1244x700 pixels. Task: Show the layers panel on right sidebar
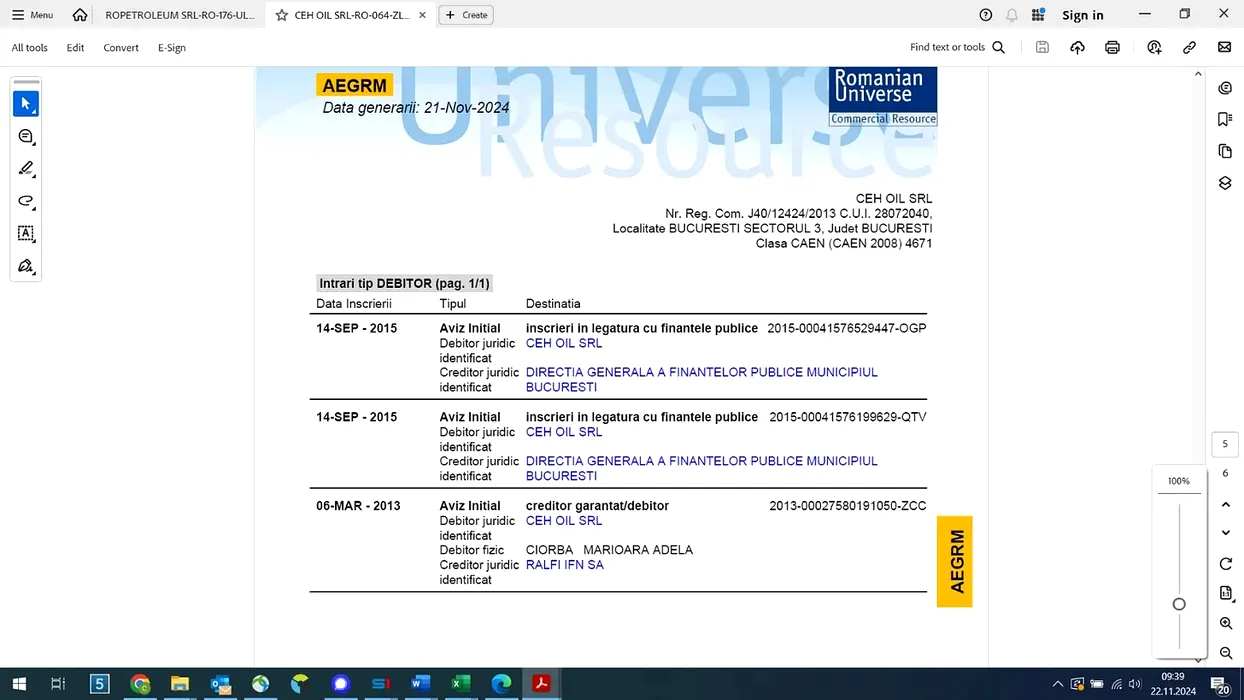tap(1225, 183)
